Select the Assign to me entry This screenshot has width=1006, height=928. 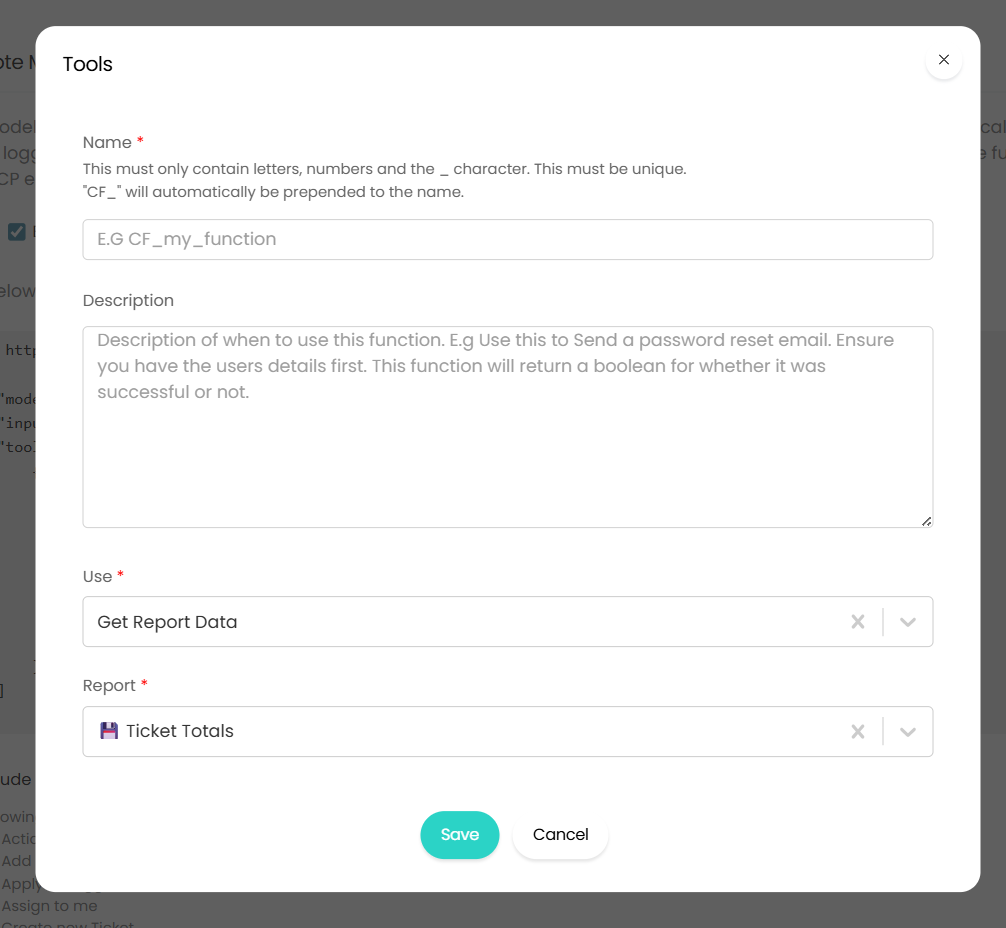tap(50, 906)
